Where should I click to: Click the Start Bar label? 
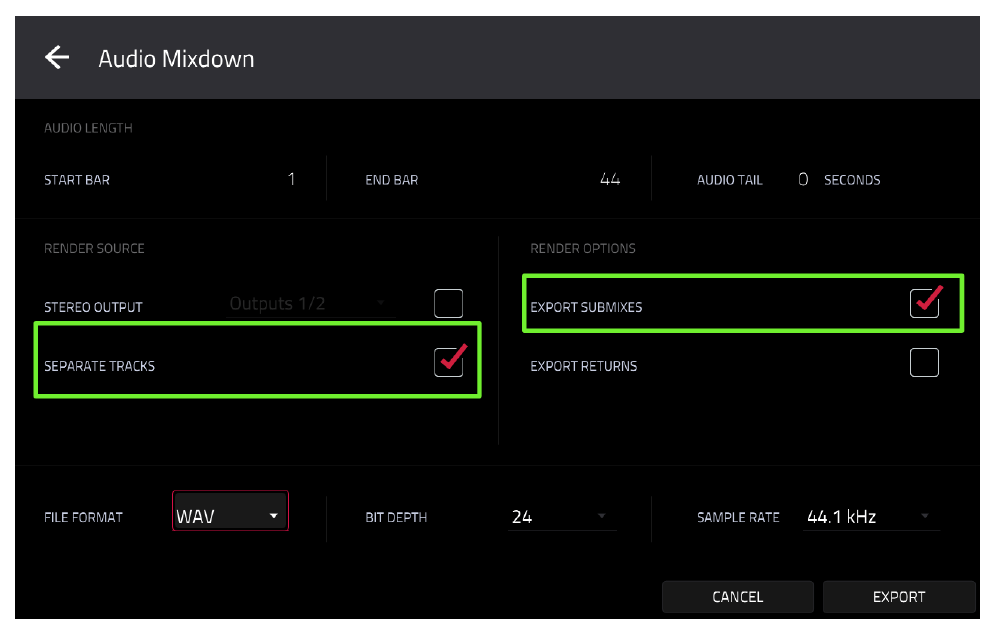point(77,180)
